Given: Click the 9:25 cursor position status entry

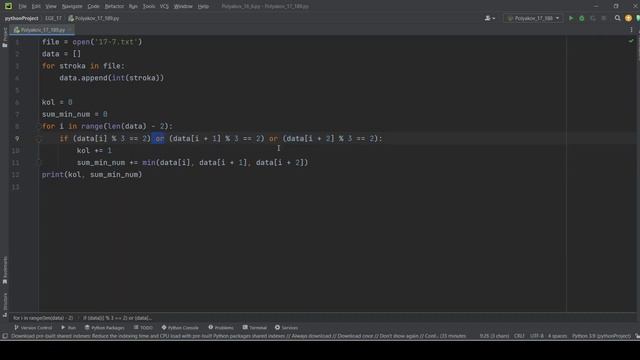Looking at the screenshot, I should pyautogui.click(x=494, y=336).
